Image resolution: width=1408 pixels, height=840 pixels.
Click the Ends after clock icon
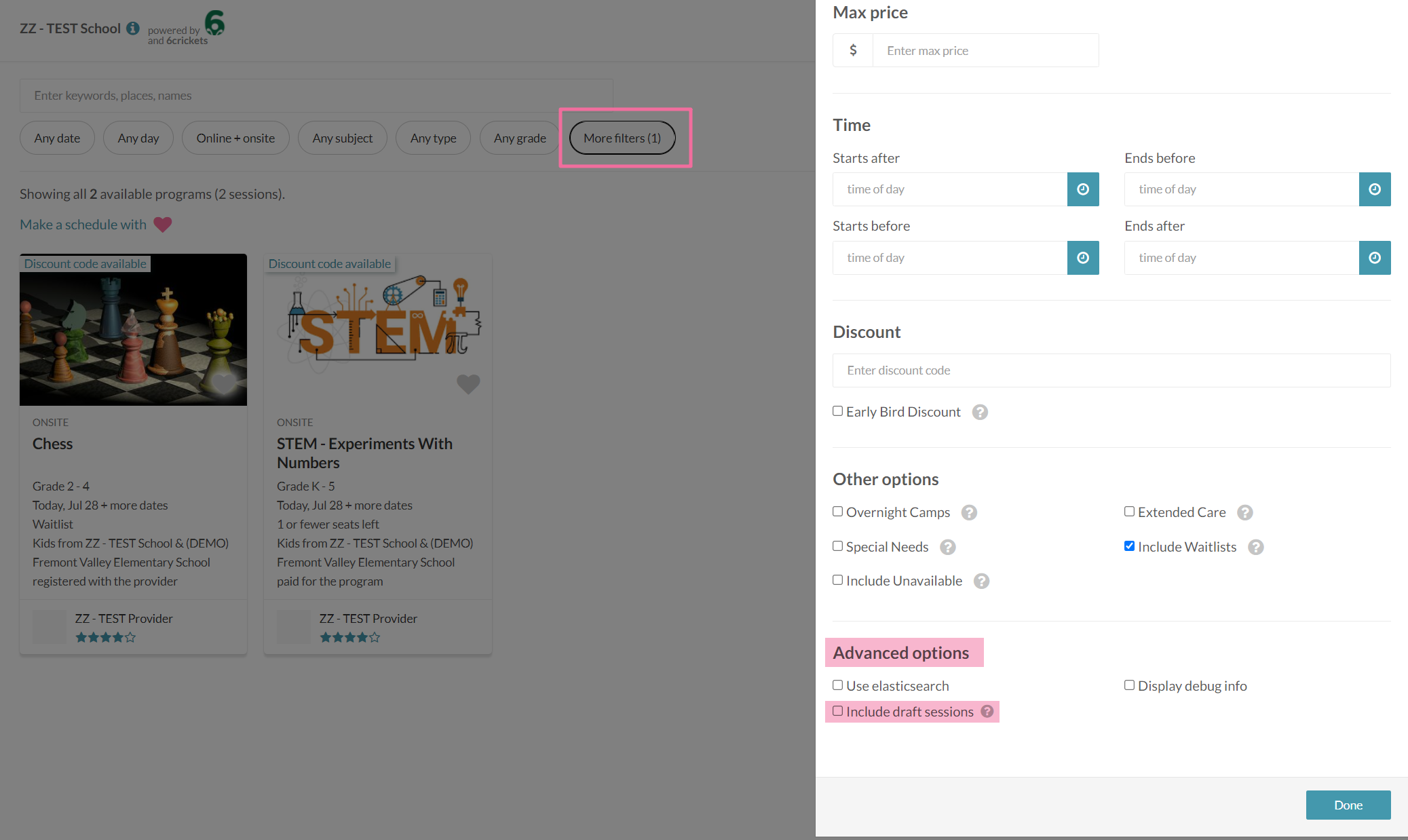point(1374,258)
